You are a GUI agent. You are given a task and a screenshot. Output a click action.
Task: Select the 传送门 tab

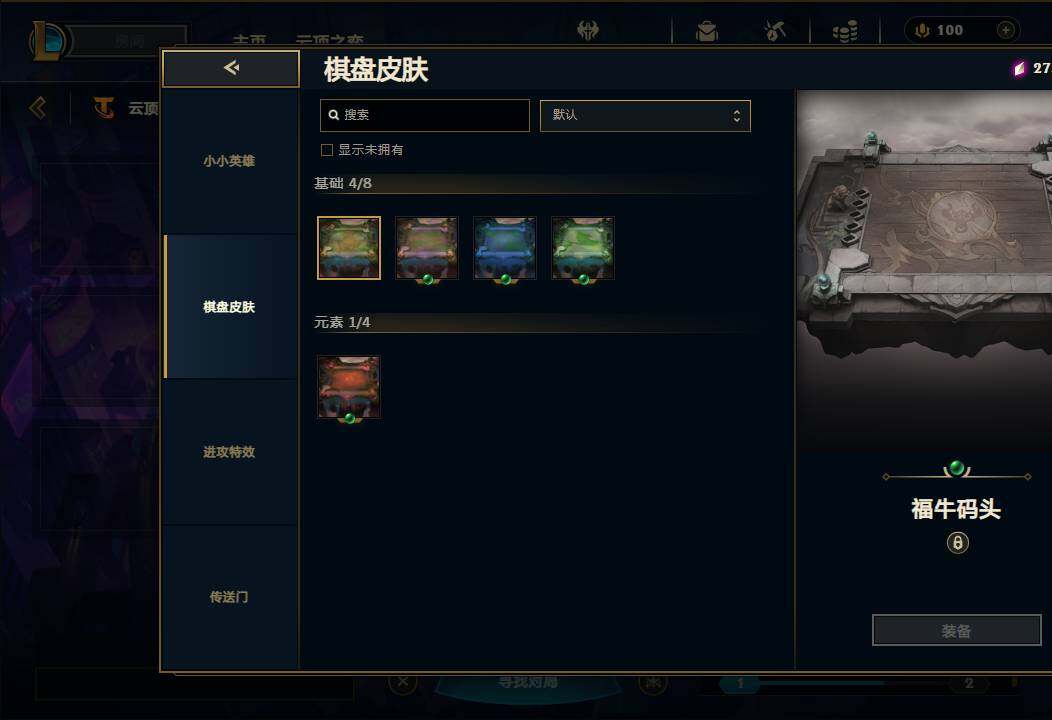coord(231,597)
